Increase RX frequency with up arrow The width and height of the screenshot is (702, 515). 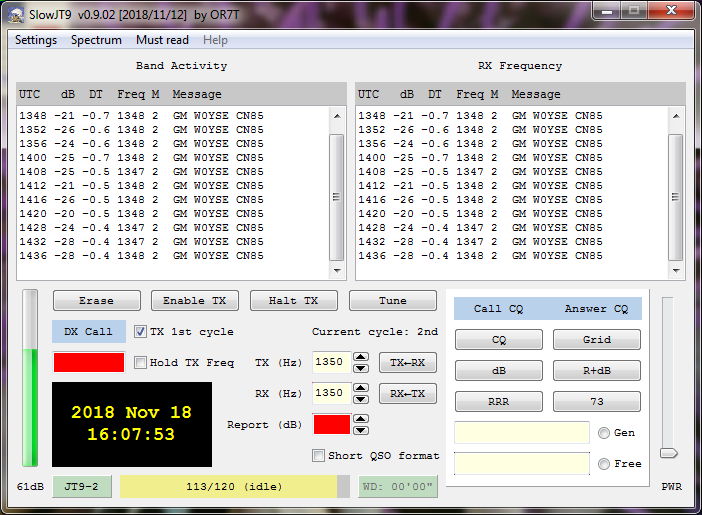361,387
